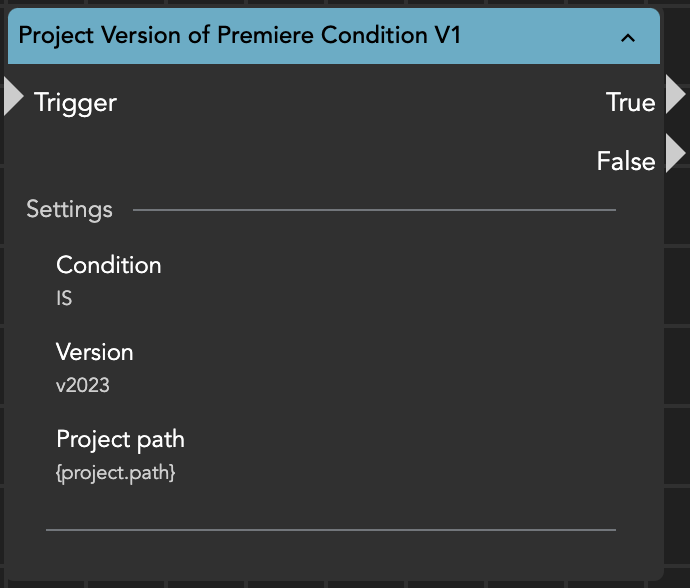Click the Settings section header

[x=69, y=209]
